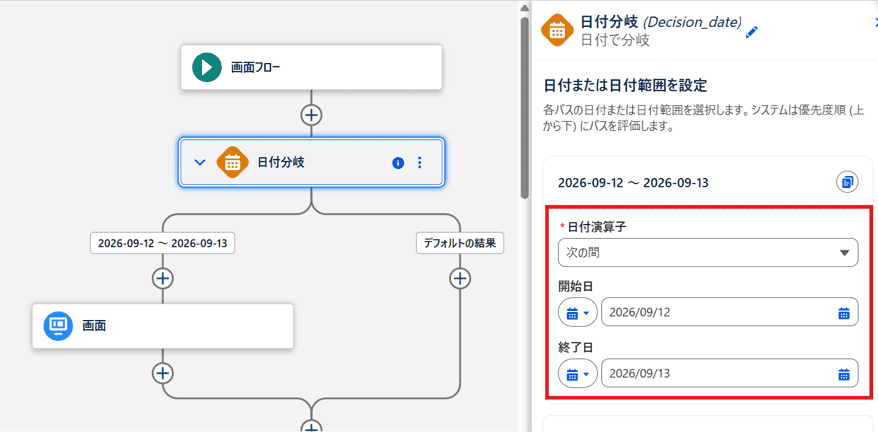Click the (Decision_date) API name text
This screenshot has height=432, width=878.
692,22
